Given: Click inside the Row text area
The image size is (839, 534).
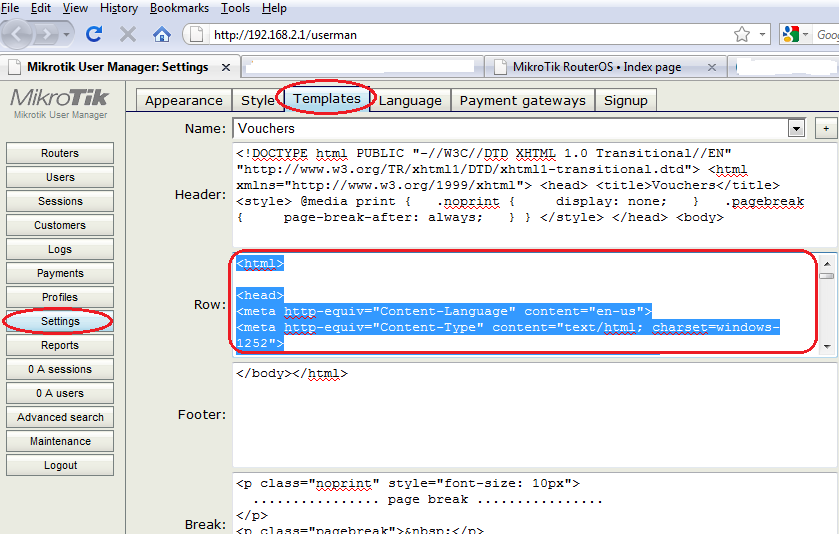Looking at the screenshot, I should tap(524, 304).
